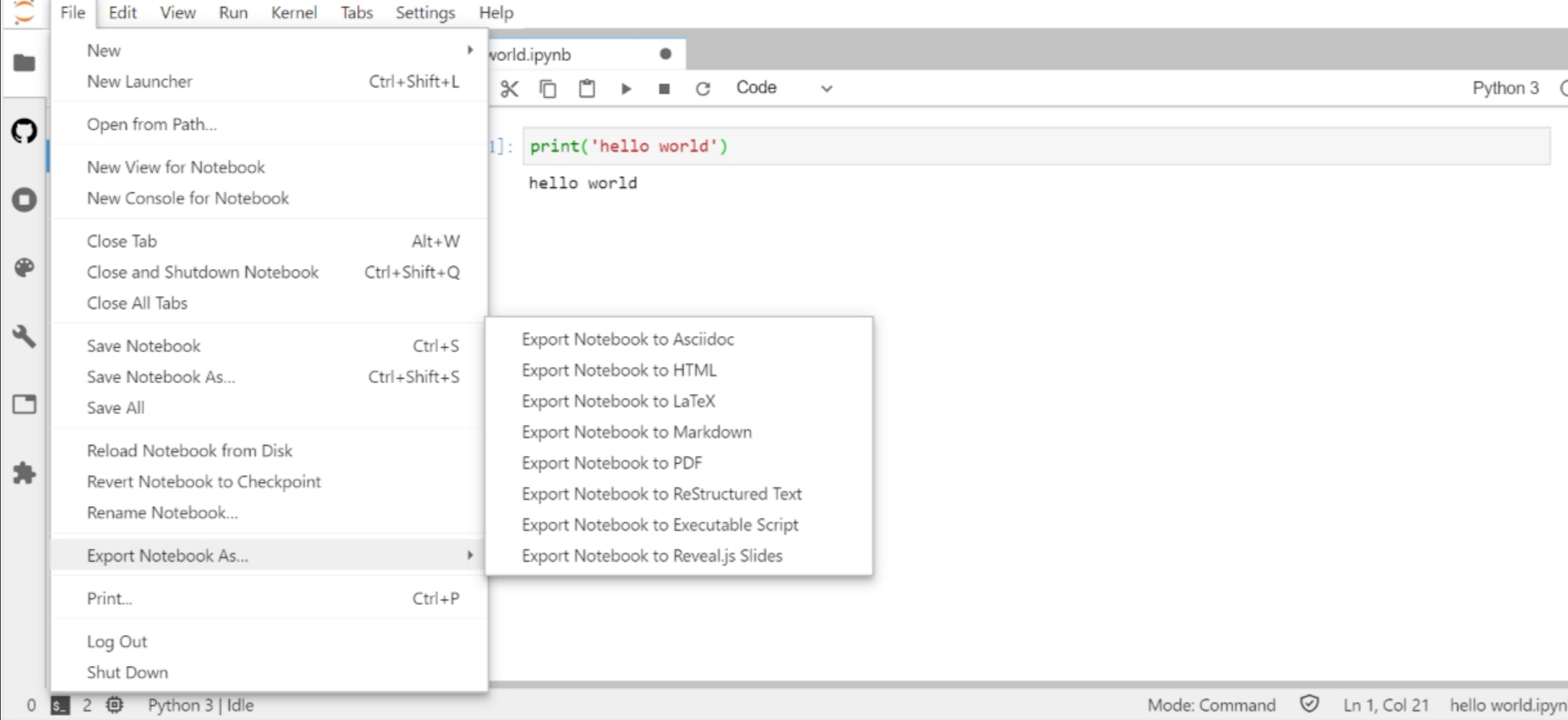This screenshot has width=1568, height=720.
Task: Export Notebook to Asciidoc
Action: [x=679, y=339]
